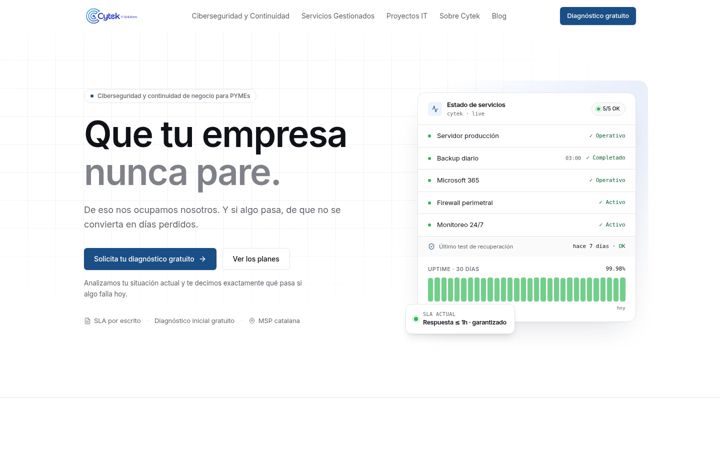720x450 pixels.
Task: Select the Backup diario row
Action: click(x=526, y=158)
